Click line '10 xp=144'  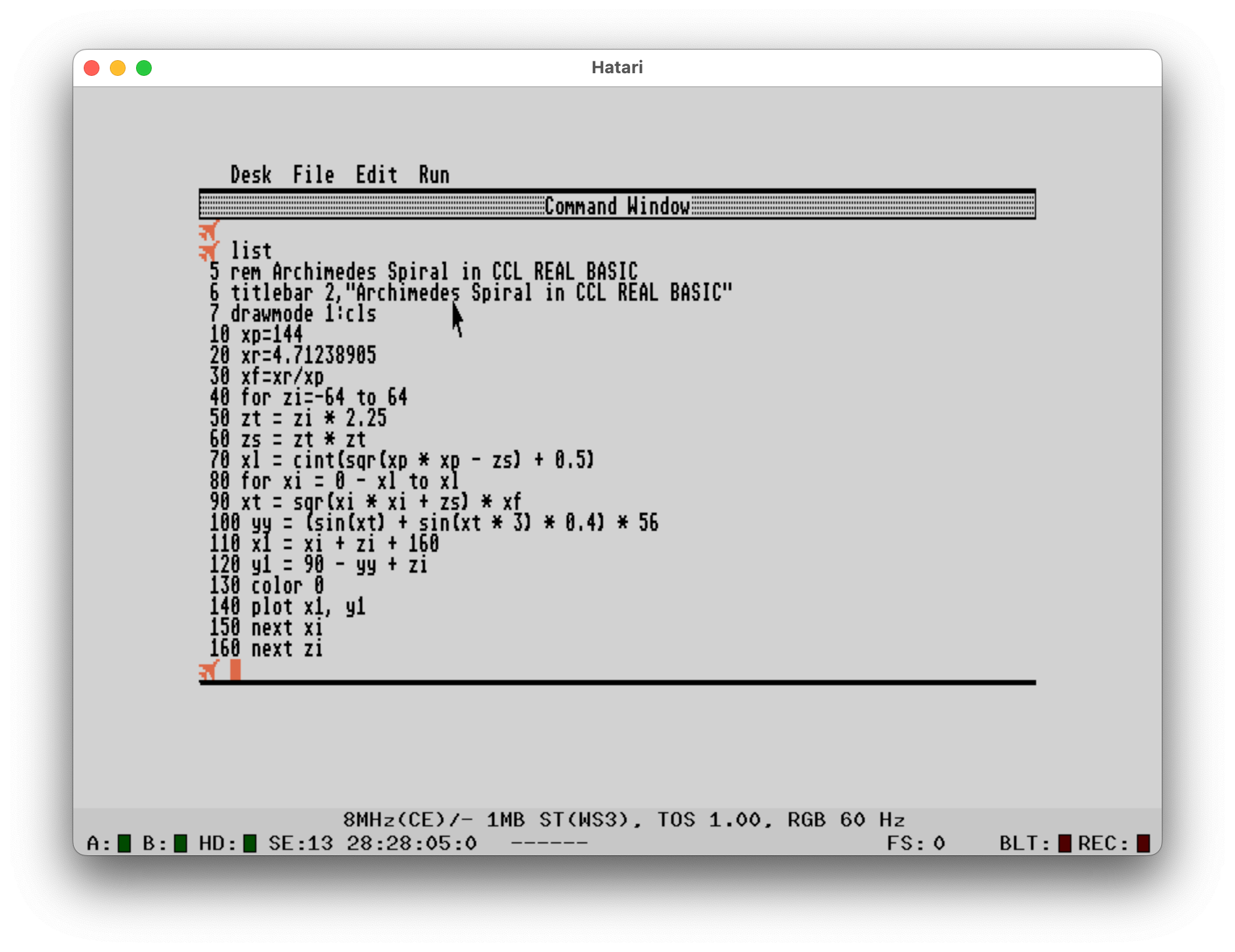click(256, 334)
